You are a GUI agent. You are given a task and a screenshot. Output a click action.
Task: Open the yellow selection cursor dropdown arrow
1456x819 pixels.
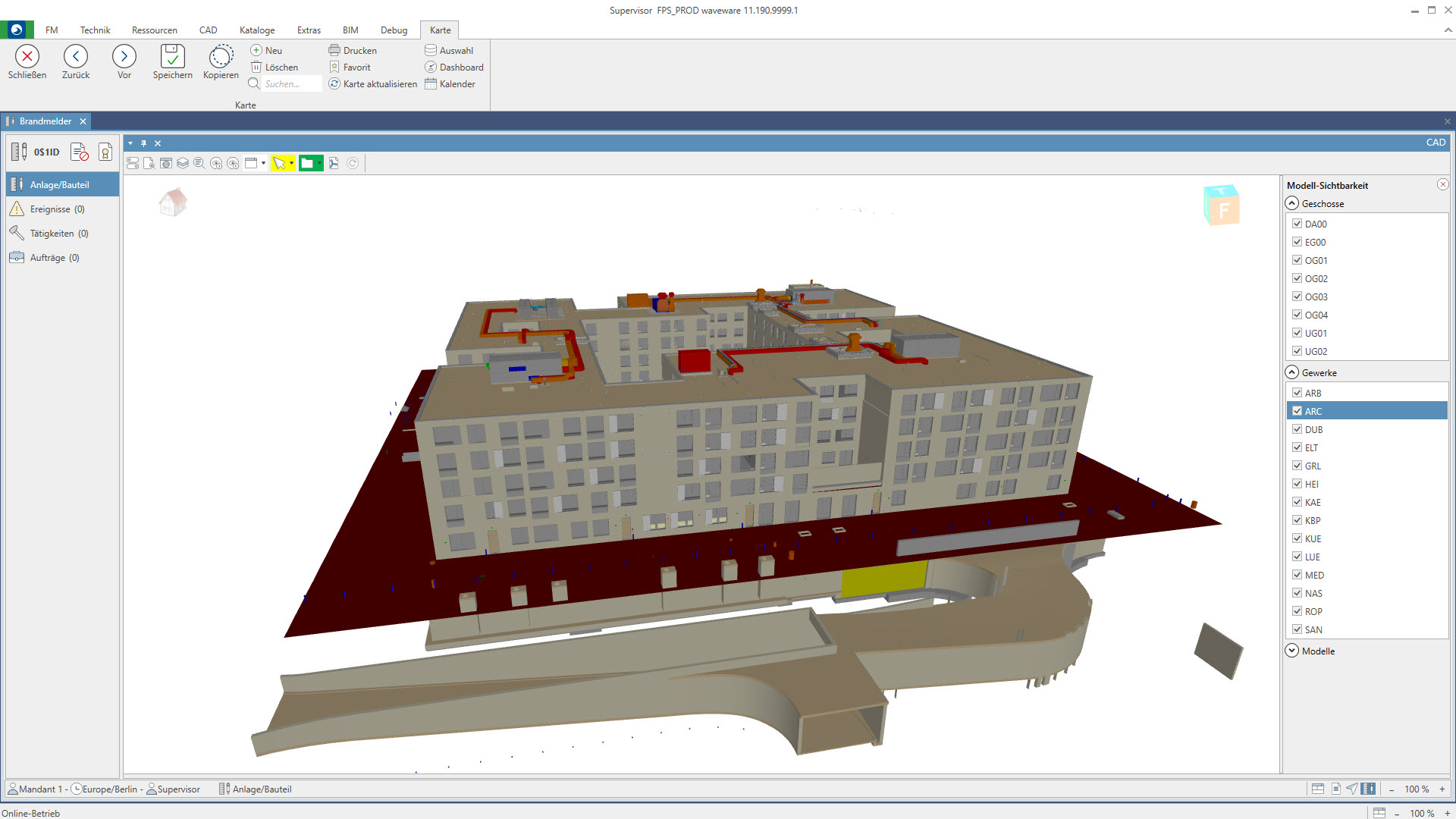pyautogui.click(x=292, y=163)
